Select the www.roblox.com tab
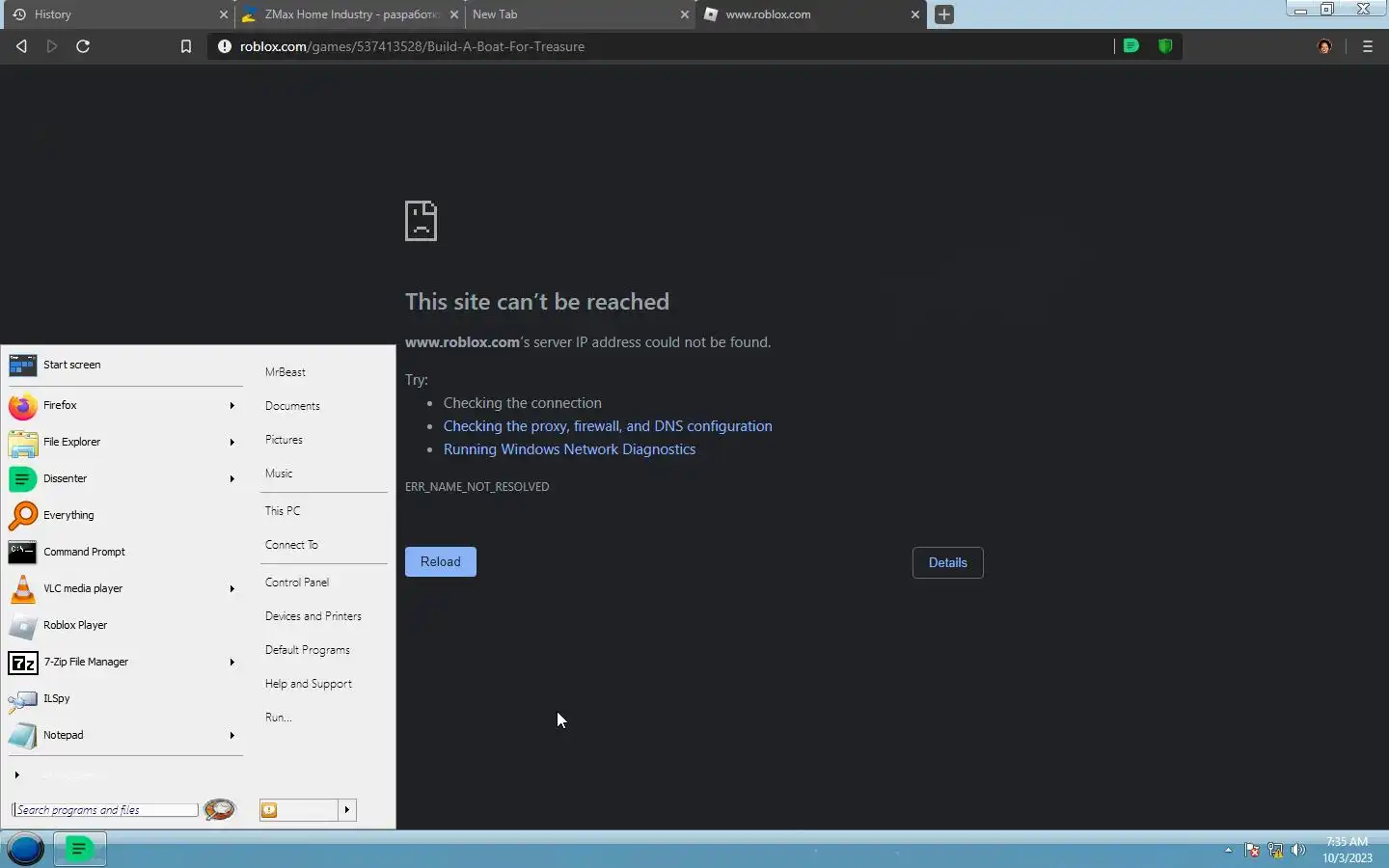 [810, 14]
